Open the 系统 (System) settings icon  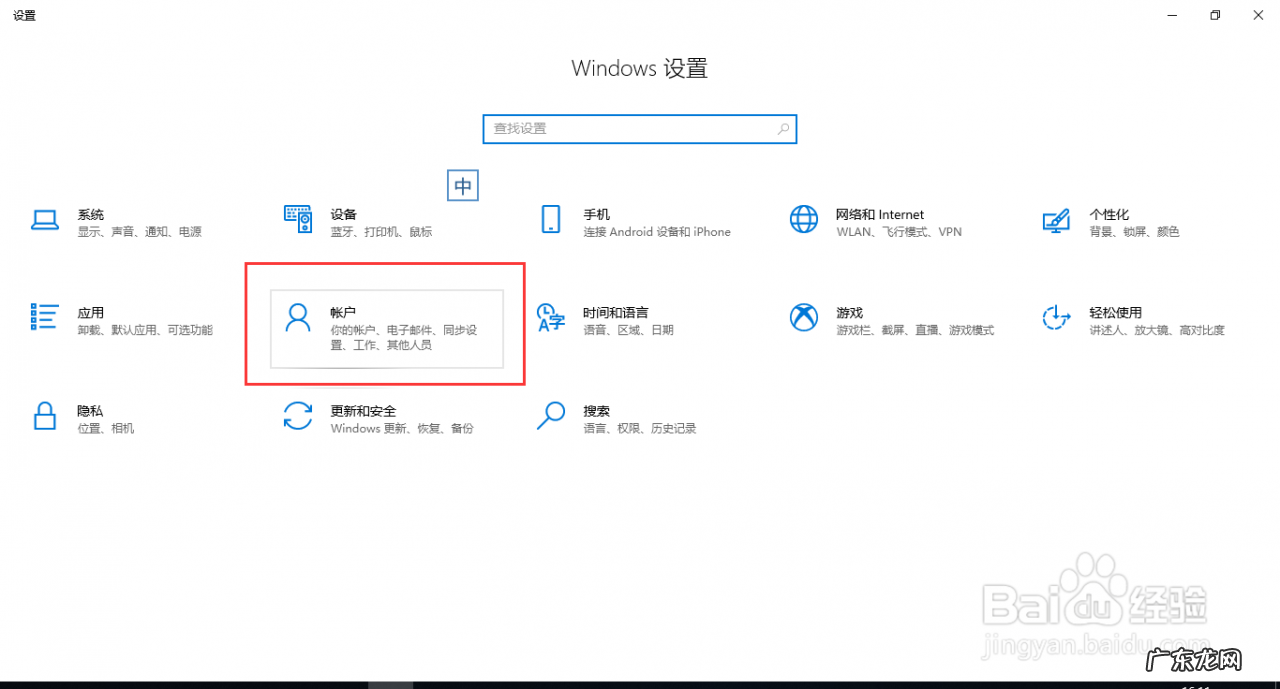(x=45, y=220)
